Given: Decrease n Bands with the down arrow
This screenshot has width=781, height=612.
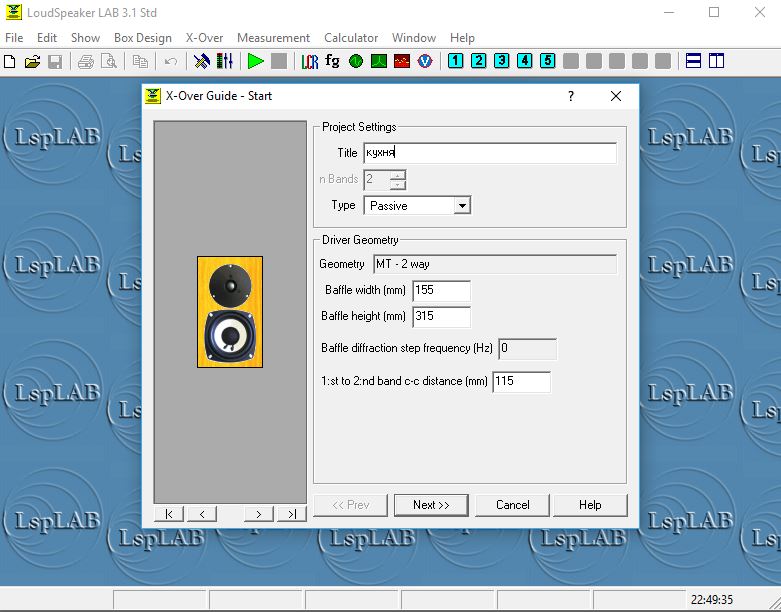Looking at the screenshot, I should 397,185.
